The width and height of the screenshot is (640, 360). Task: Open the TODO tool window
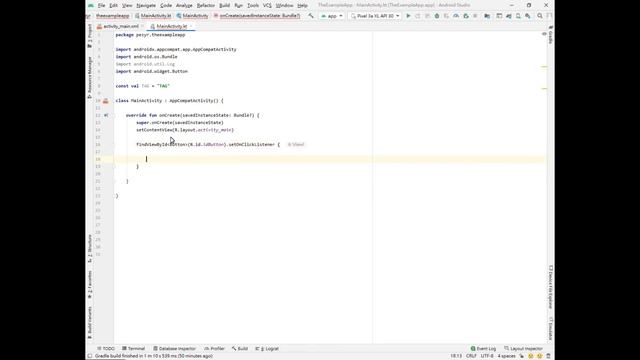click(x=106, y=349)
